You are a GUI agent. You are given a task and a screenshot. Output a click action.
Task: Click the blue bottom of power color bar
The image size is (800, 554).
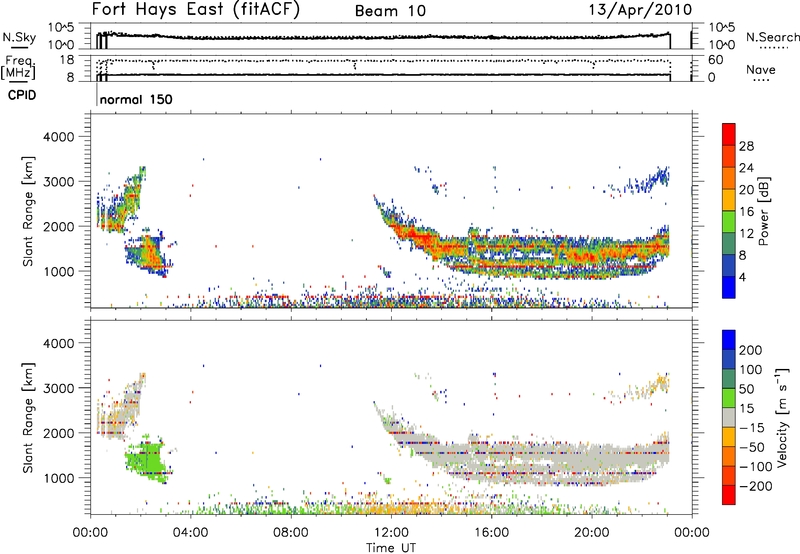point(729,288)
